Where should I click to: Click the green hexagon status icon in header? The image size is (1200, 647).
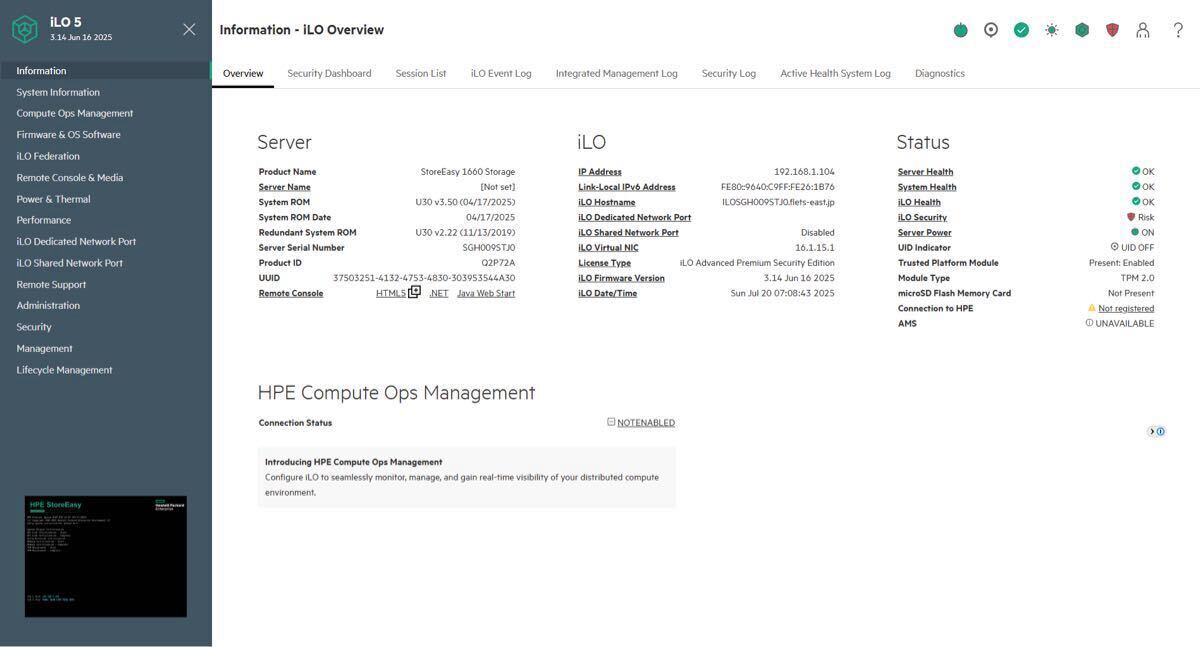click(1082, 30)
